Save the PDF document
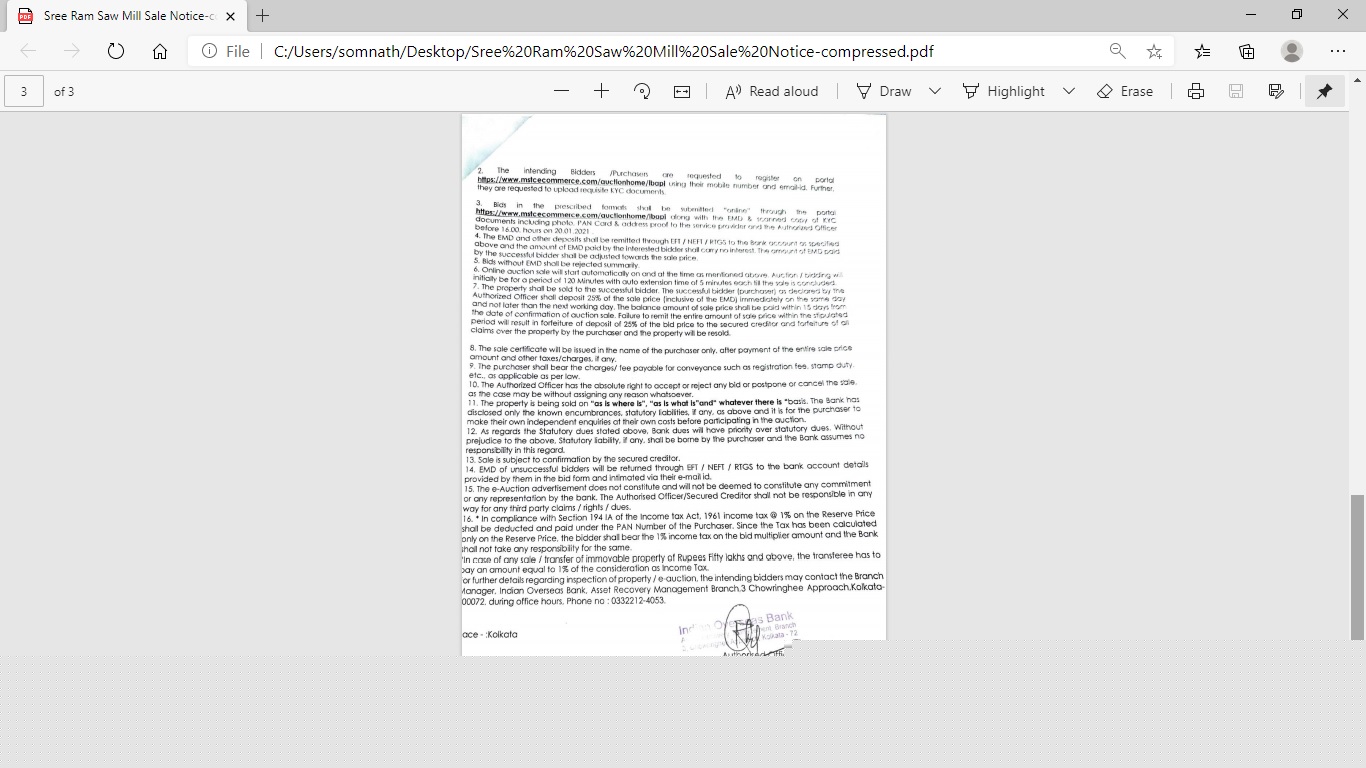Screen dimensions: 1366x768 [1236, 91]
